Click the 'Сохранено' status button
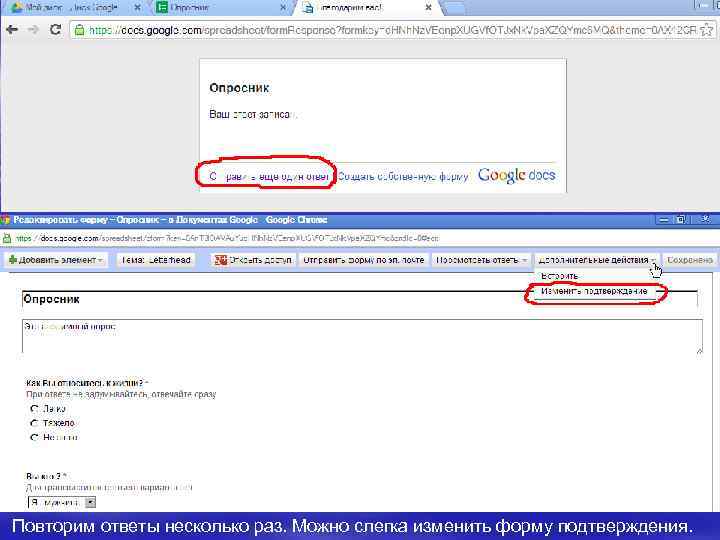720x540 pixels. click(x=690, y=260)
